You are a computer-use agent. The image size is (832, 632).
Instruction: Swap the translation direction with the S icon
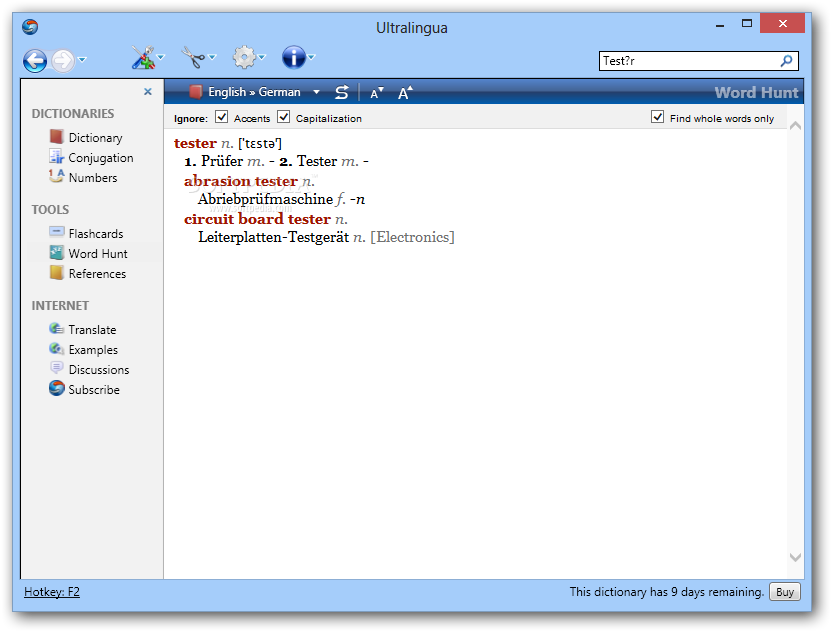click(x=342, y=93)
